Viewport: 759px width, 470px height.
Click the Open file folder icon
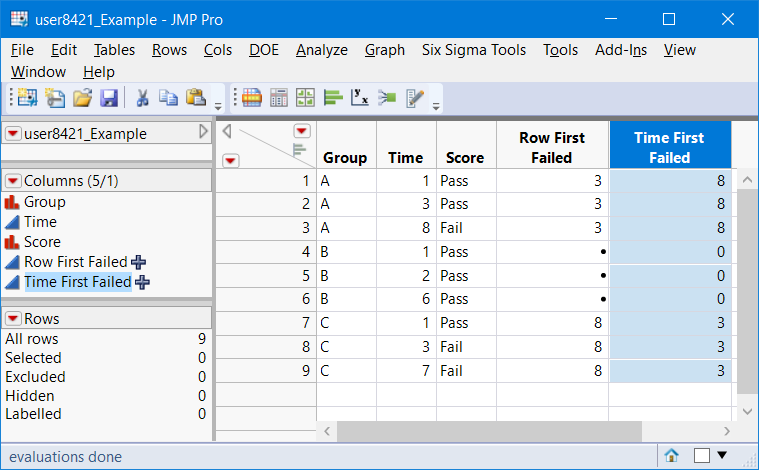coord(82,98)
